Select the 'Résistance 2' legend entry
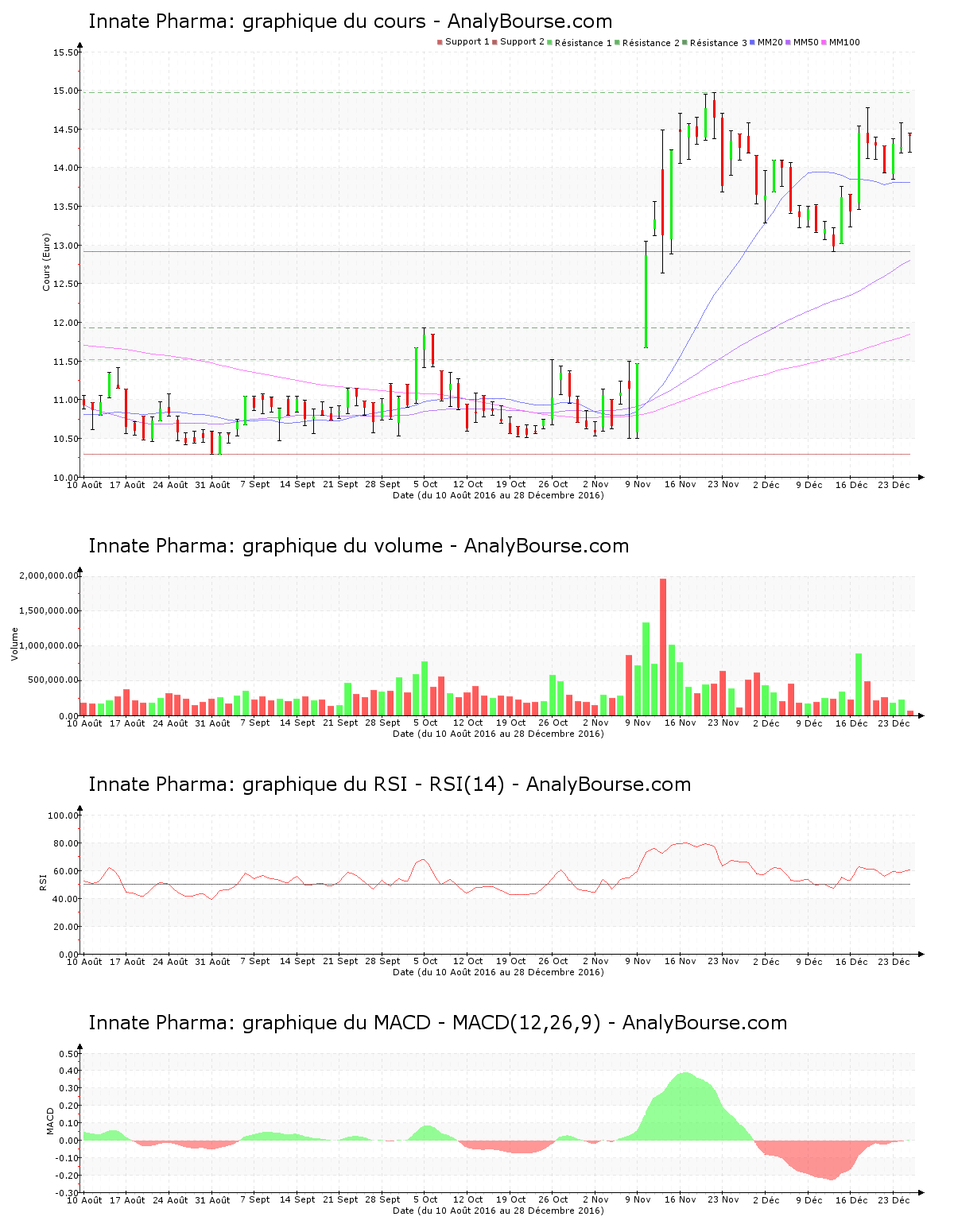Viewport: 954px width, 1232px height. tap(647, 43)
